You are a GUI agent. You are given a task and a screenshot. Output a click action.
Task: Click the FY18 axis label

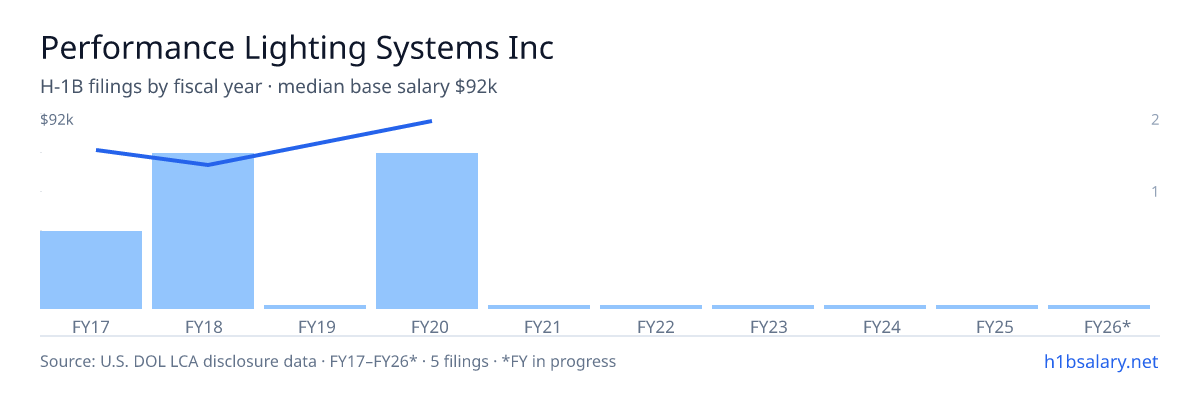(x=203, y=327)
